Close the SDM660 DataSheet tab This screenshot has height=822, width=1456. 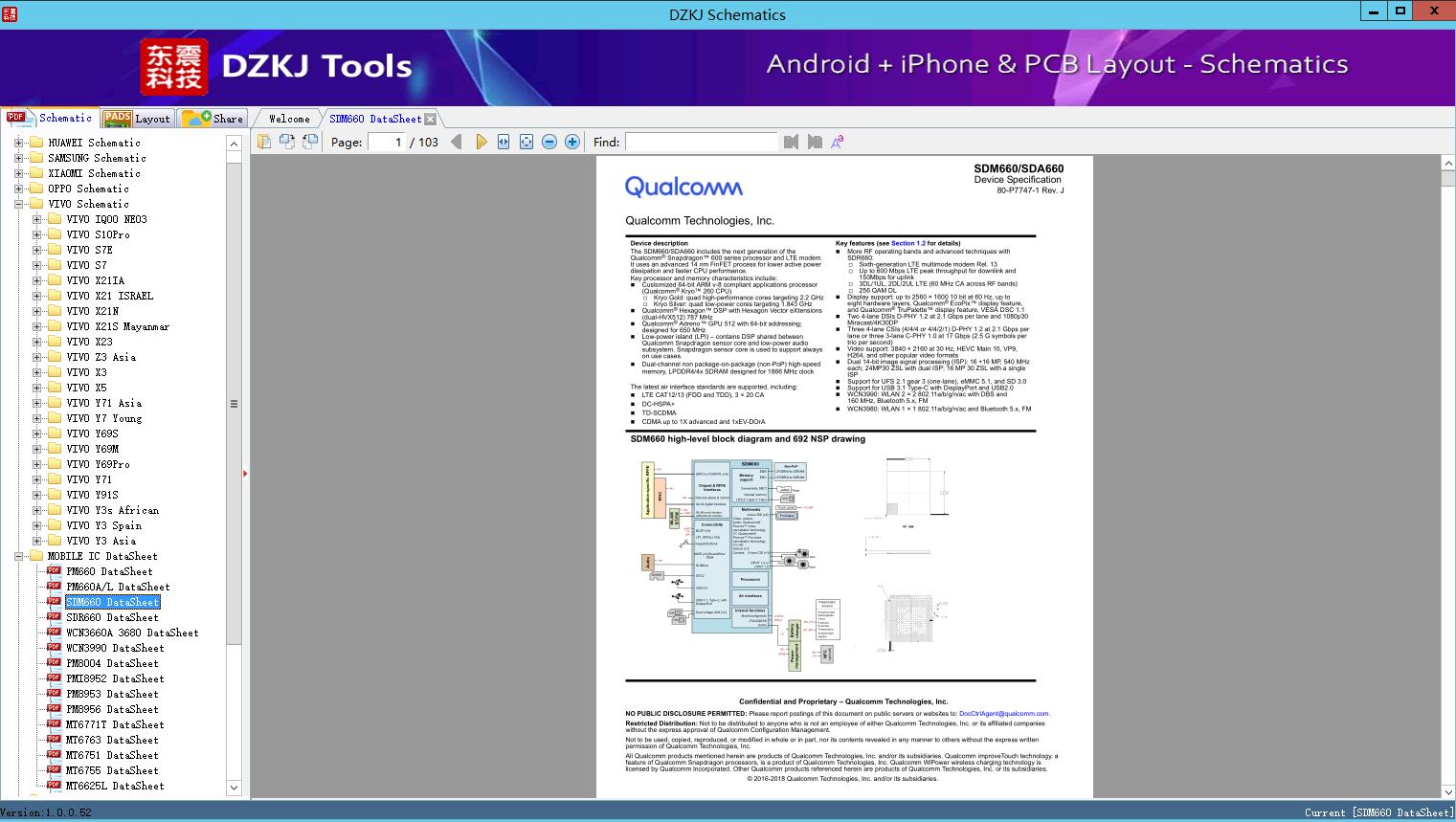point(431,119)
